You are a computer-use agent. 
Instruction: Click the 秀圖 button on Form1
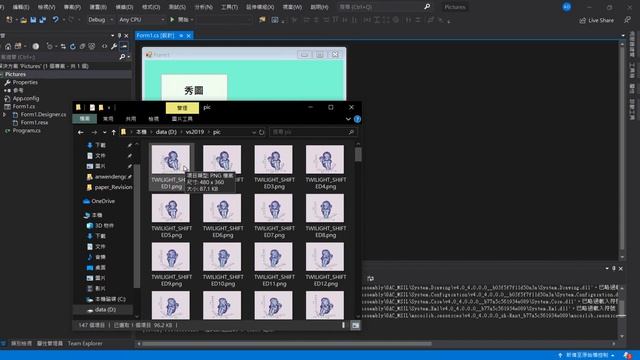coord(194,87)
